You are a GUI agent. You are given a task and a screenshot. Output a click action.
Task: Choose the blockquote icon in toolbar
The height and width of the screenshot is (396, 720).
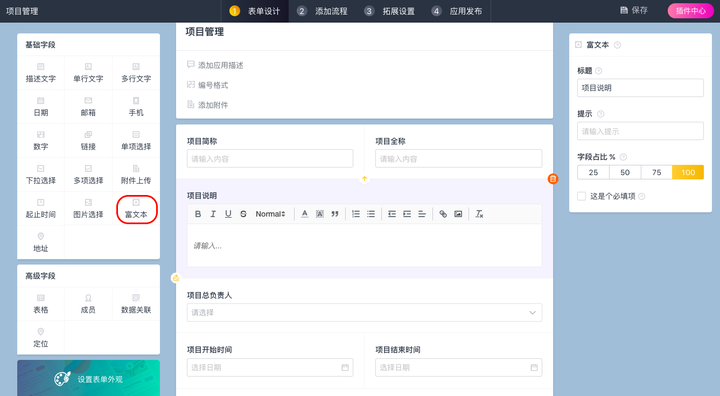(x=335, y=214)
